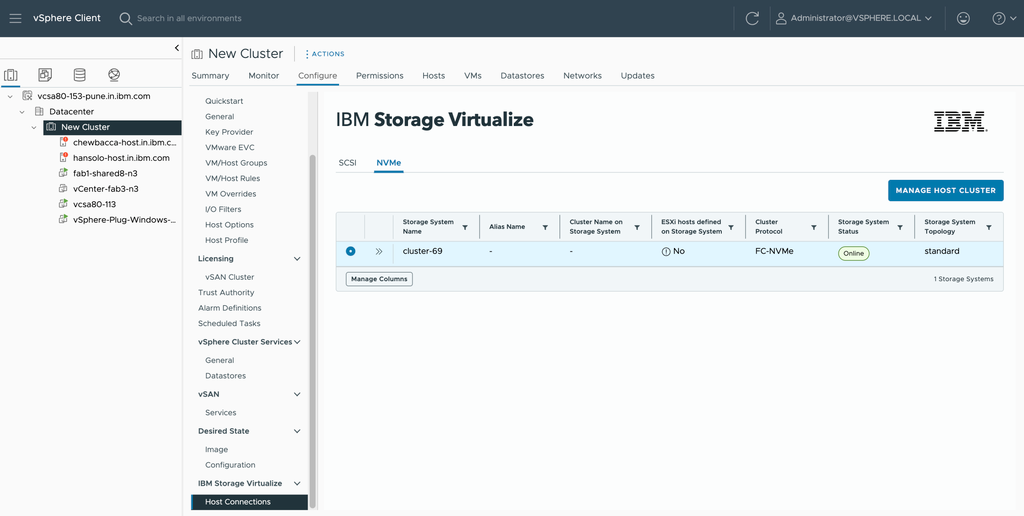Screen dimensions: 1024x516
Task: Switch to Hosts and Clusters inventory icon
Action: click(10, 74)
